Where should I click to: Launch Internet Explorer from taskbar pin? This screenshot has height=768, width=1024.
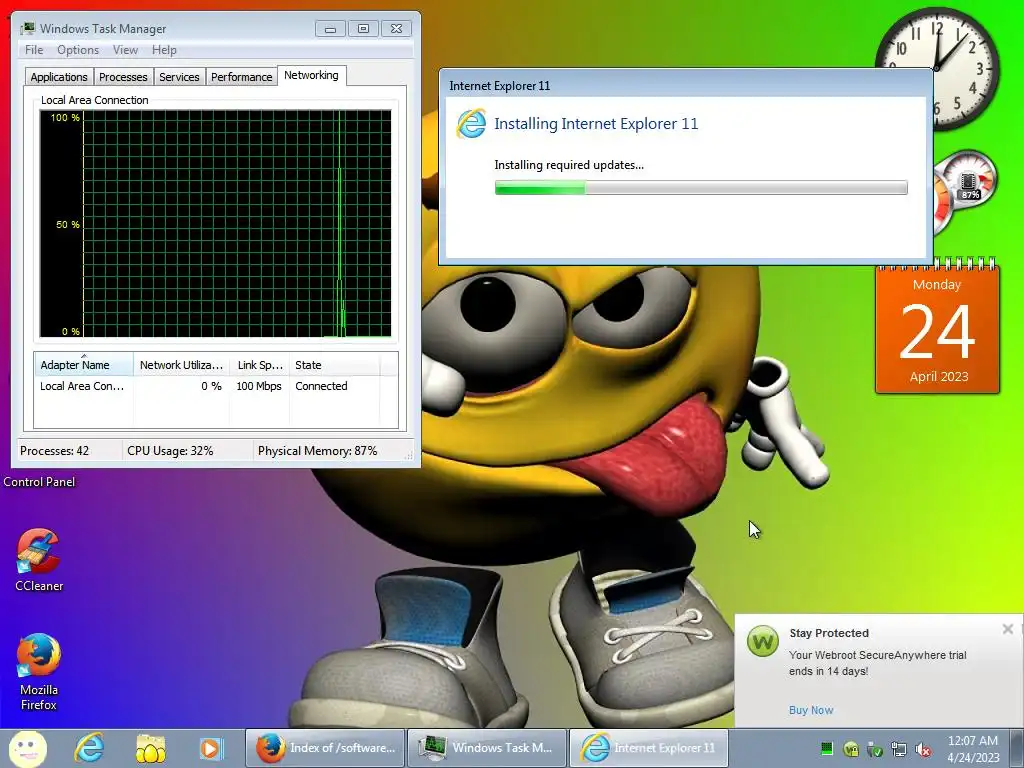click(89, 748)
